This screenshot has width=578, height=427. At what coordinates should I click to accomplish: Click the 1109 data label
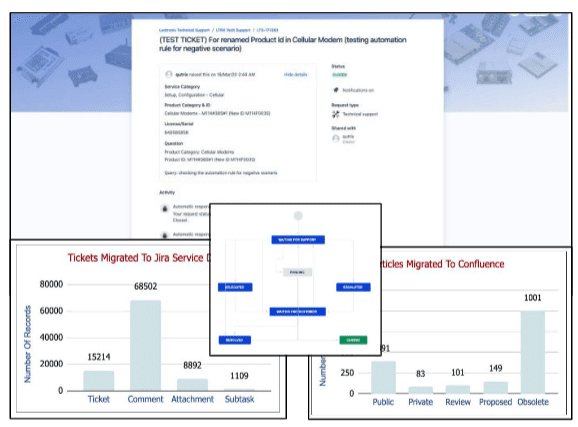[239, 376]
